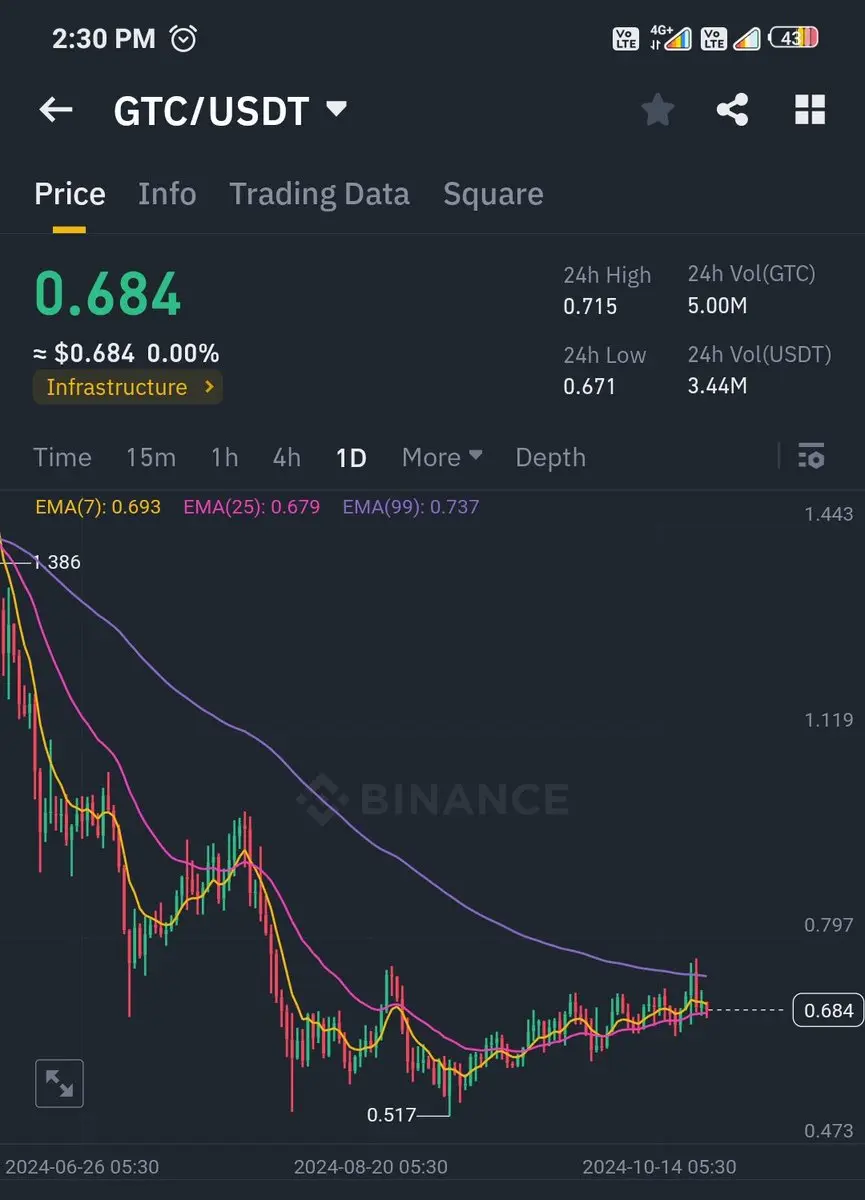Tap the 2024-08-20 05:30 date label

371,1167
